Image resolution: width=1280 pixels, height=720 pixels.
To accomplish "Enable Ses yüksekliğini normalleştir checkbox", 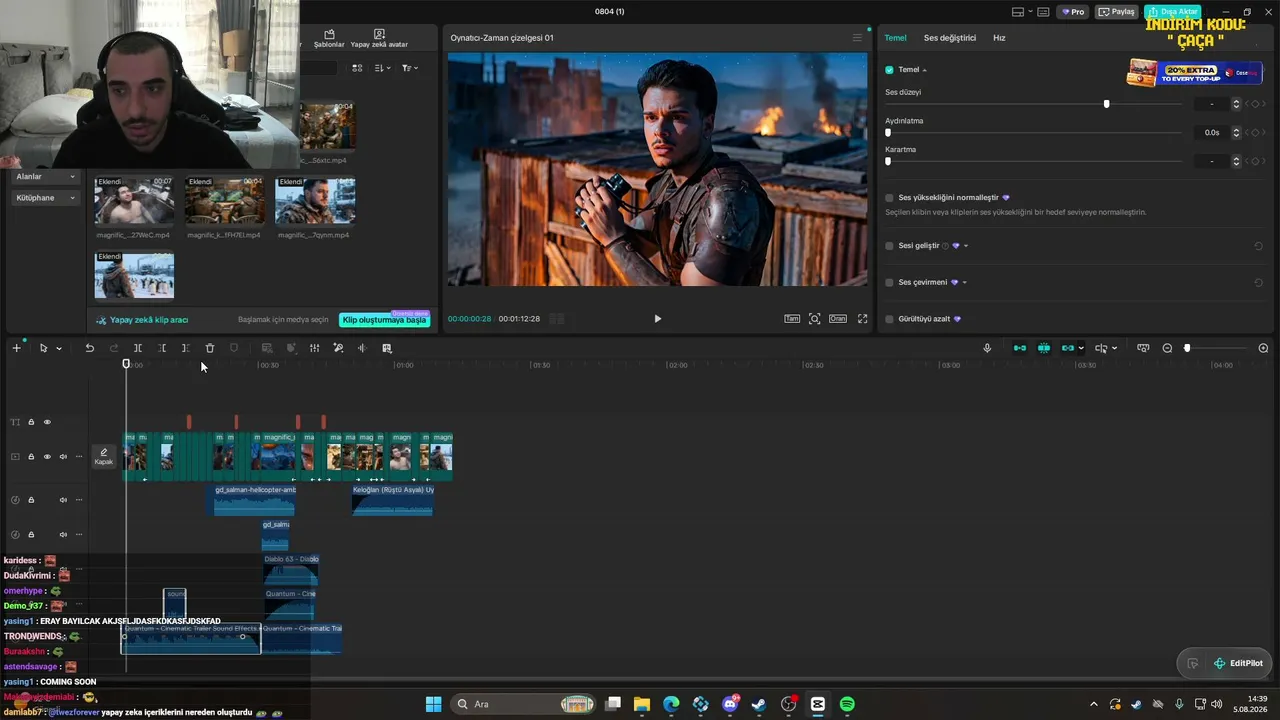I will click(889, 198).
